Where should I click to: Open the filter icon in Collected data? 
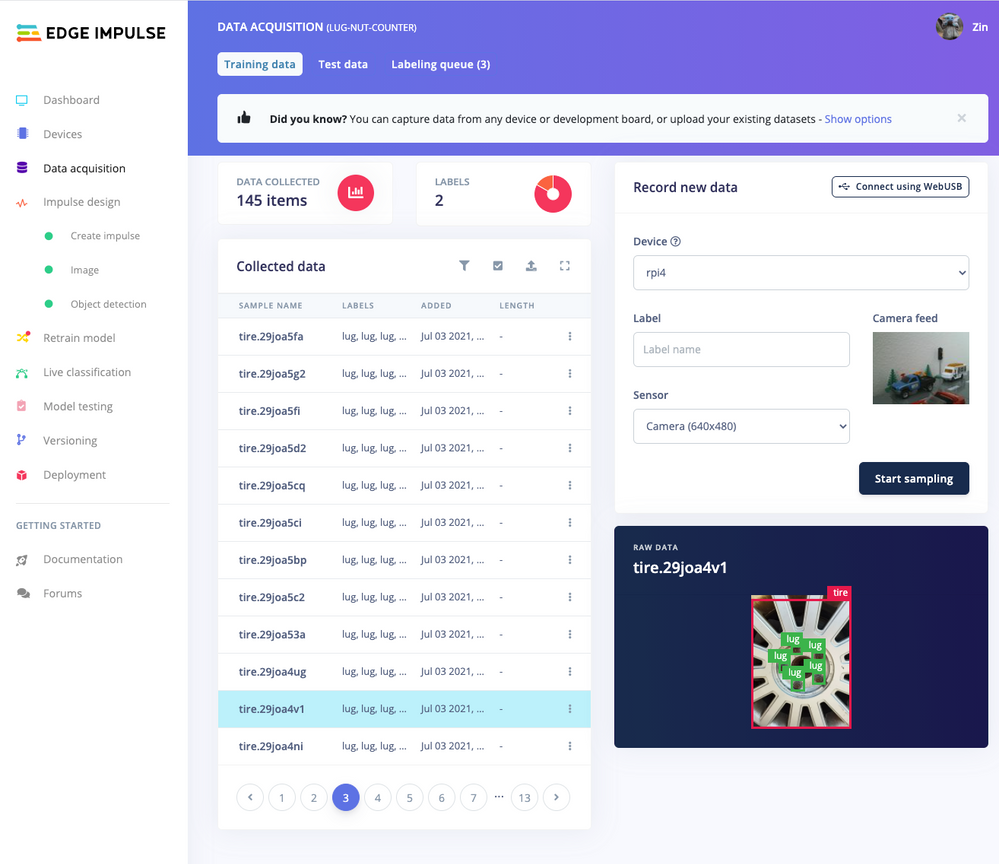coord(464,266)
